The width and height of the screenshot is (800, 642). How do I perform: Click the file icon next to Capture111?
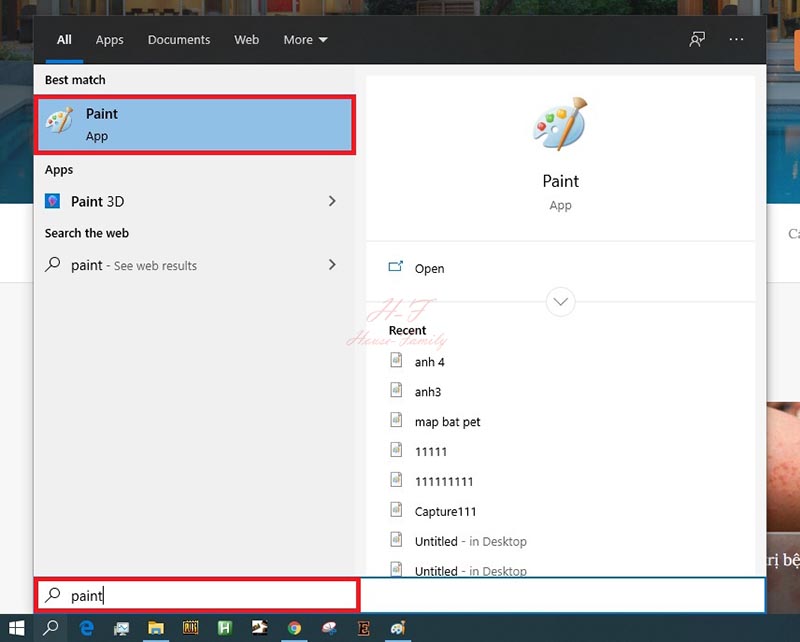click(396, 510)
